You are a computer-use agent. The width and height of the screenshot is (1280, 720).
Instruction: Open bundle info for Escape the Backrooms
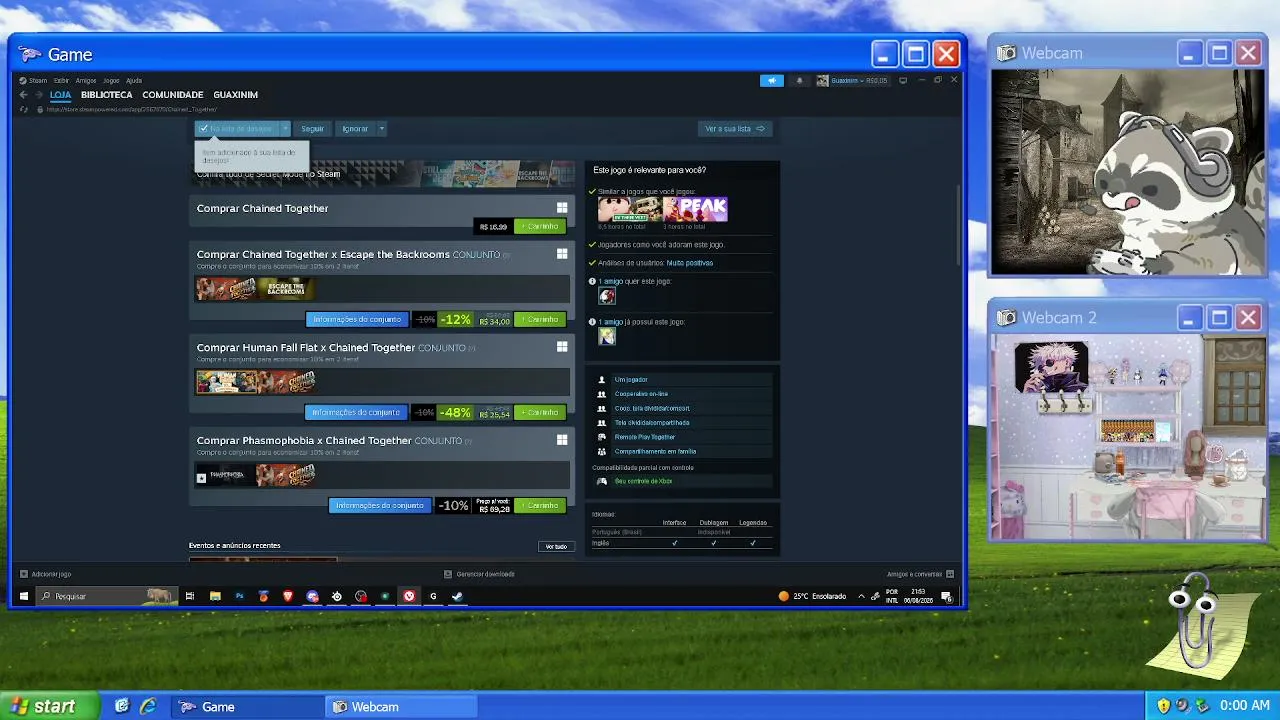click(357, 319)
